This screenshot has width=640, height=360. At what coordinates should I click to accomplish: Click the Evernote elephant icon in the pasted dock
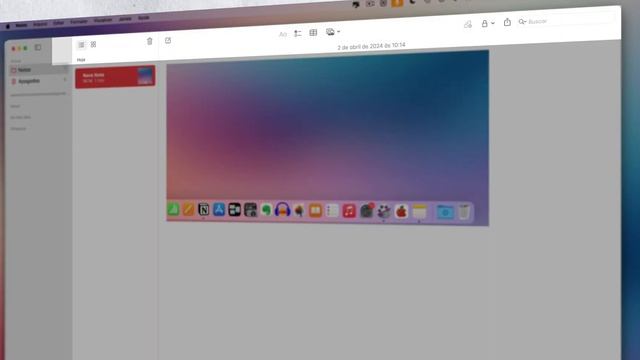click(266, 210)
